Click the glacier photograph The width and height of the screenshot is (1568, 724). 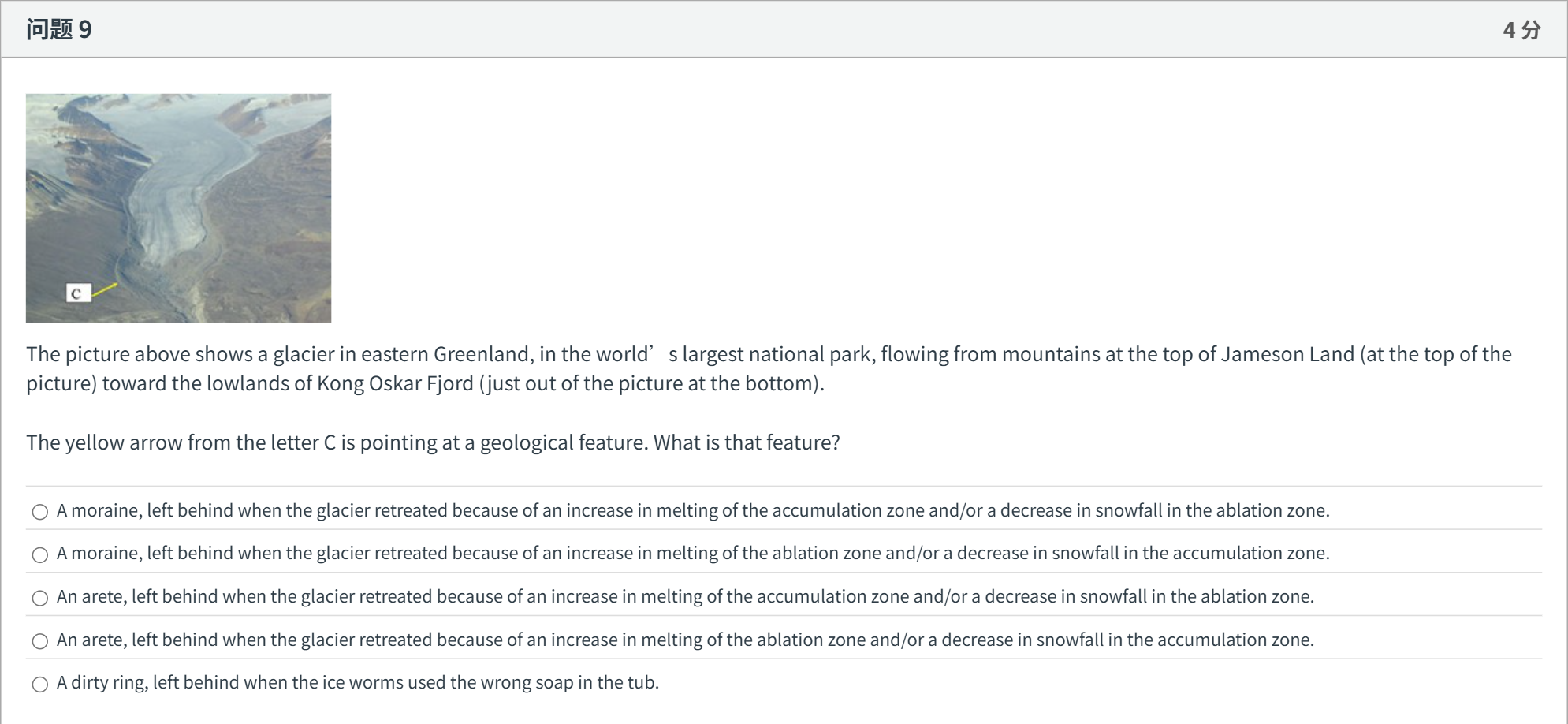coord(178,208)
